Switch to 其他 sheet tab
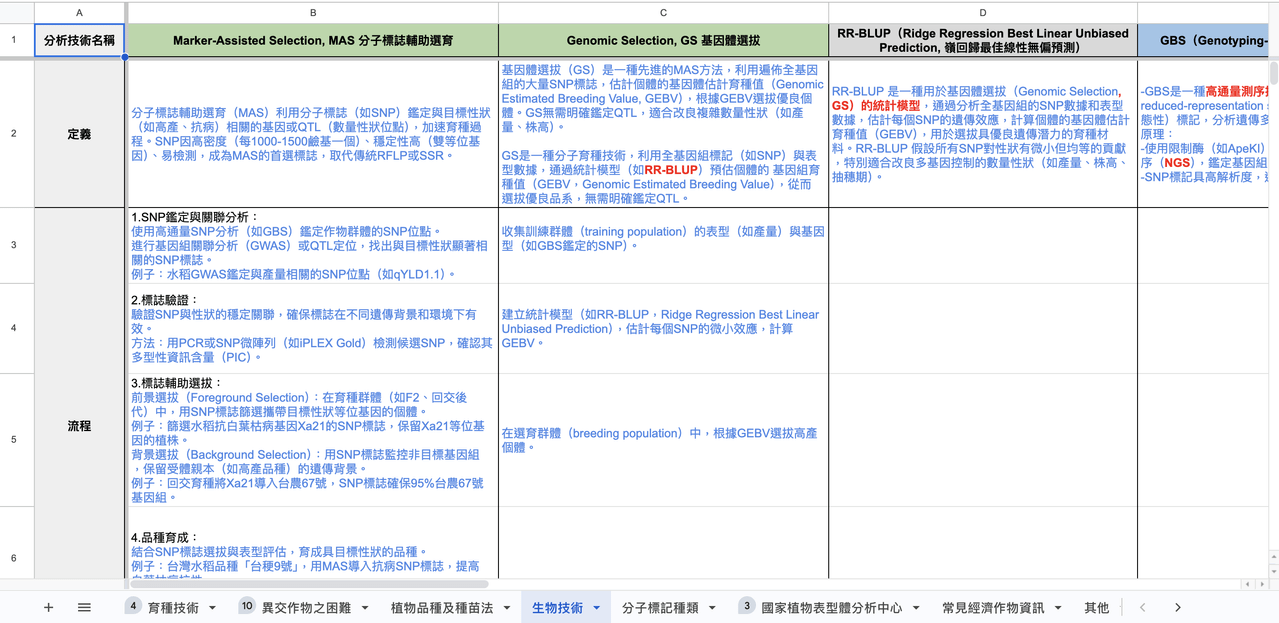Screen dimensions: 1279x623 [x=1096, y=607]
